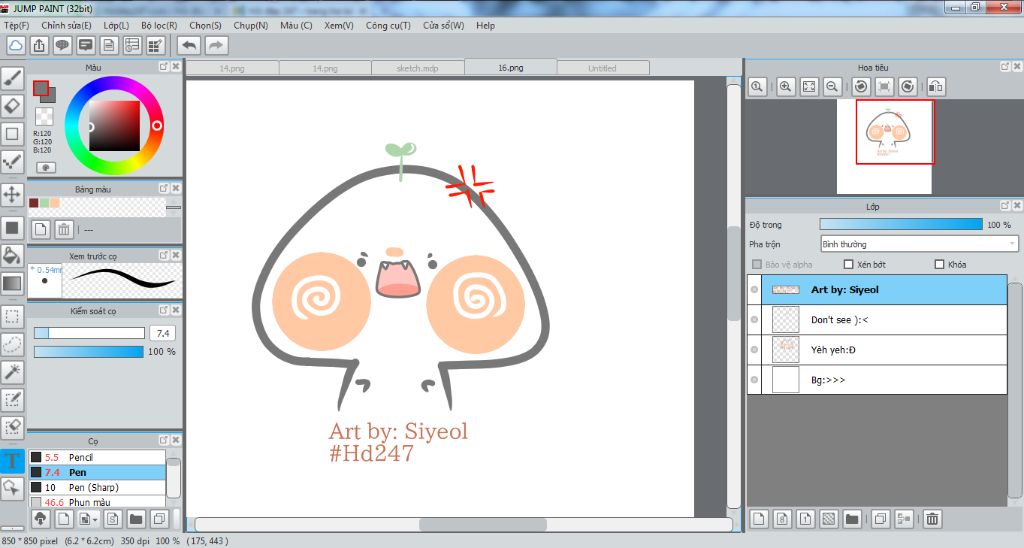Viewport: 1024px width, 548px height.
Task: Select the Operation tool with cursor icon
Action: [12, 488]
